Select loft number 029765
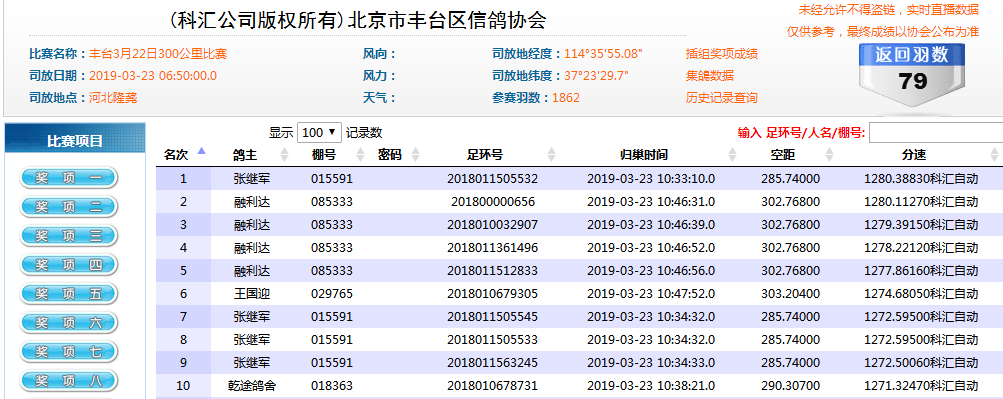The height and width of the screenshot is (399, 1003). [332, 294]
